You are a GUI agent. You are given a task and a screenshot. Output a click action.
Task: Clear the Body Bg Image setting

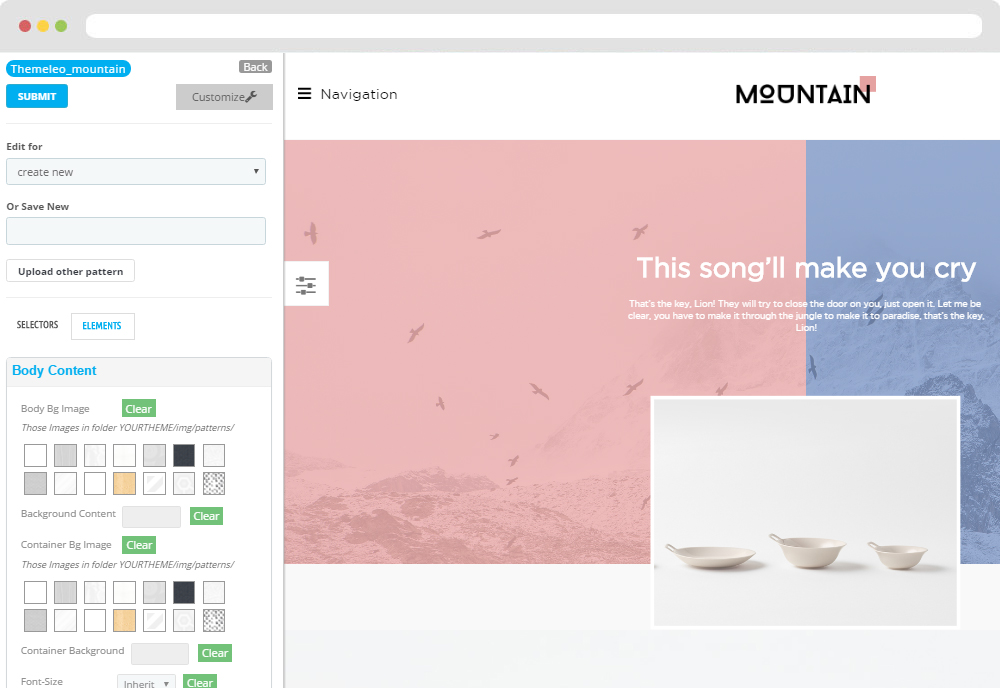click(138, 409)
